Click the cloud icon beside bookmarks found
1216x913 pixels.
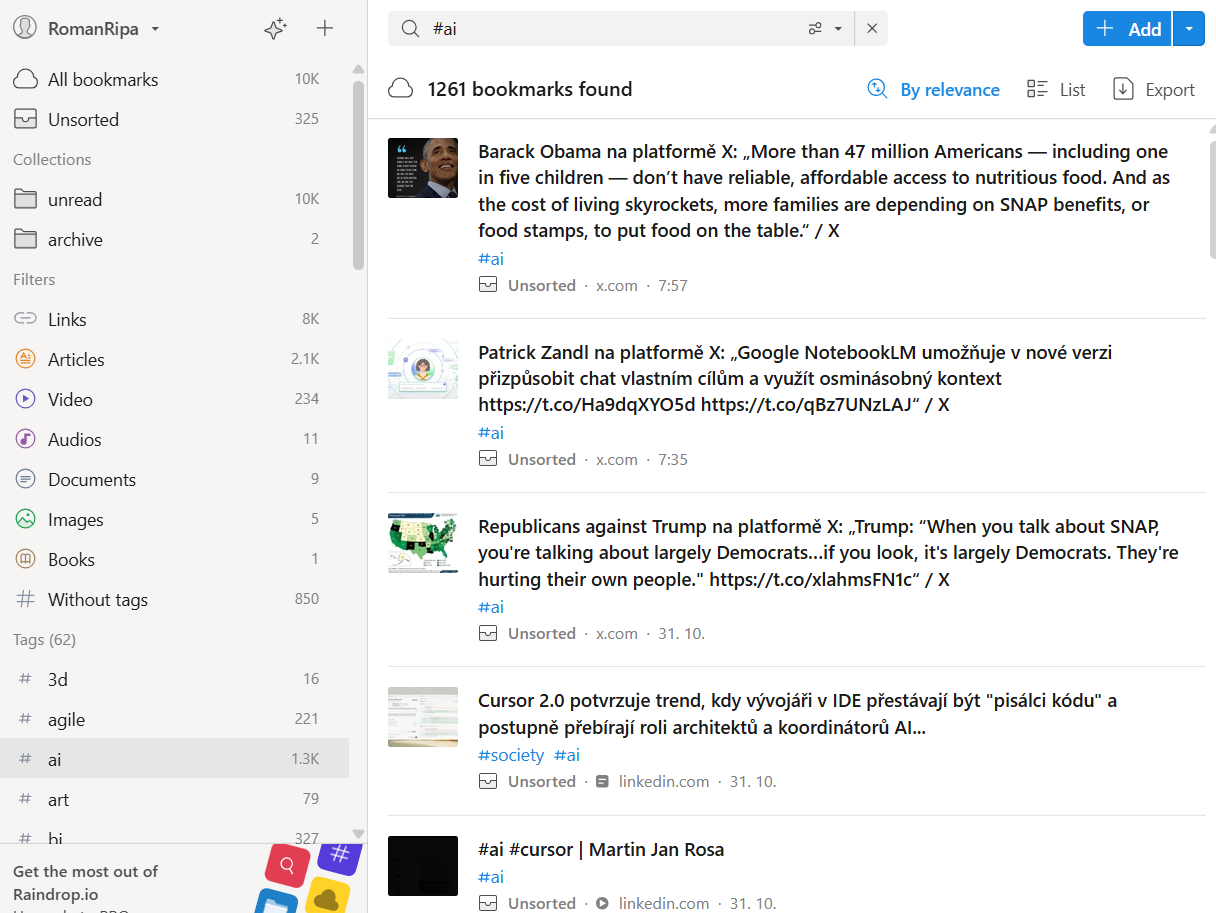pyautogui.click(x=401, y=89)
